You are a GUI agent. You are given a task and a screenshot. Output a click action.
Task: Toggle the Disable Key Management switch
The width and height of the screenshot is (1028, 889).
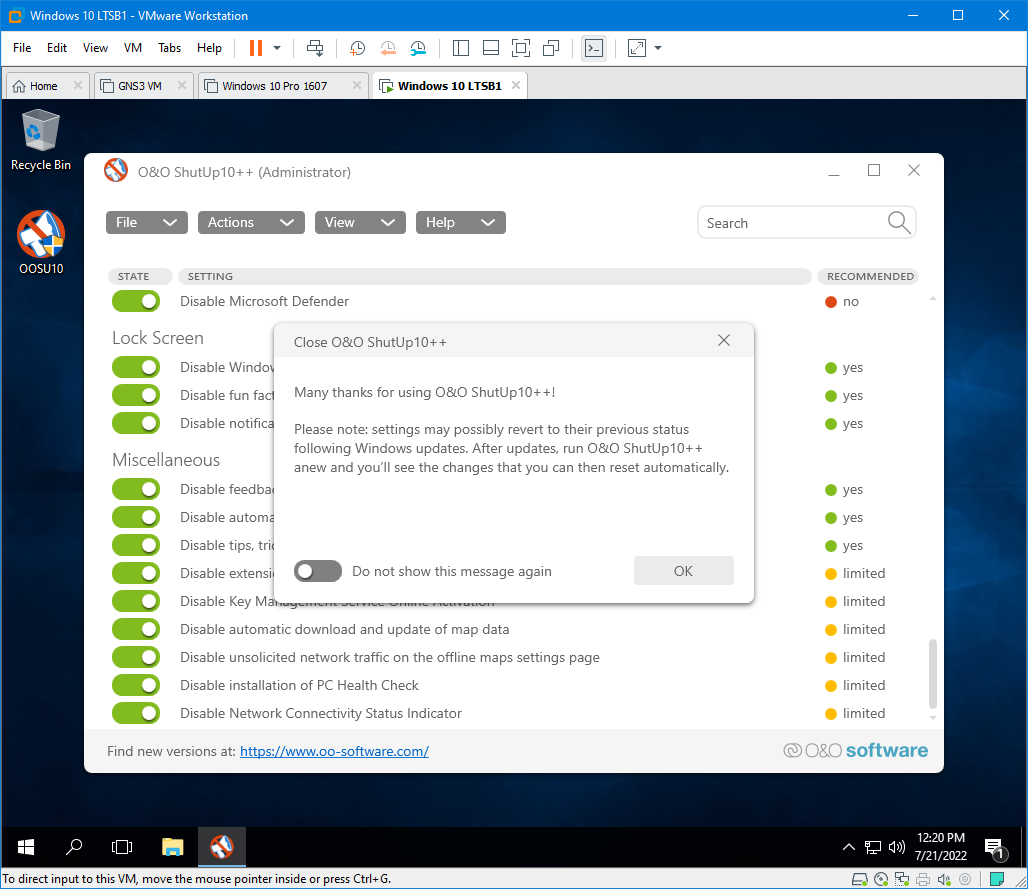(136, 601)
